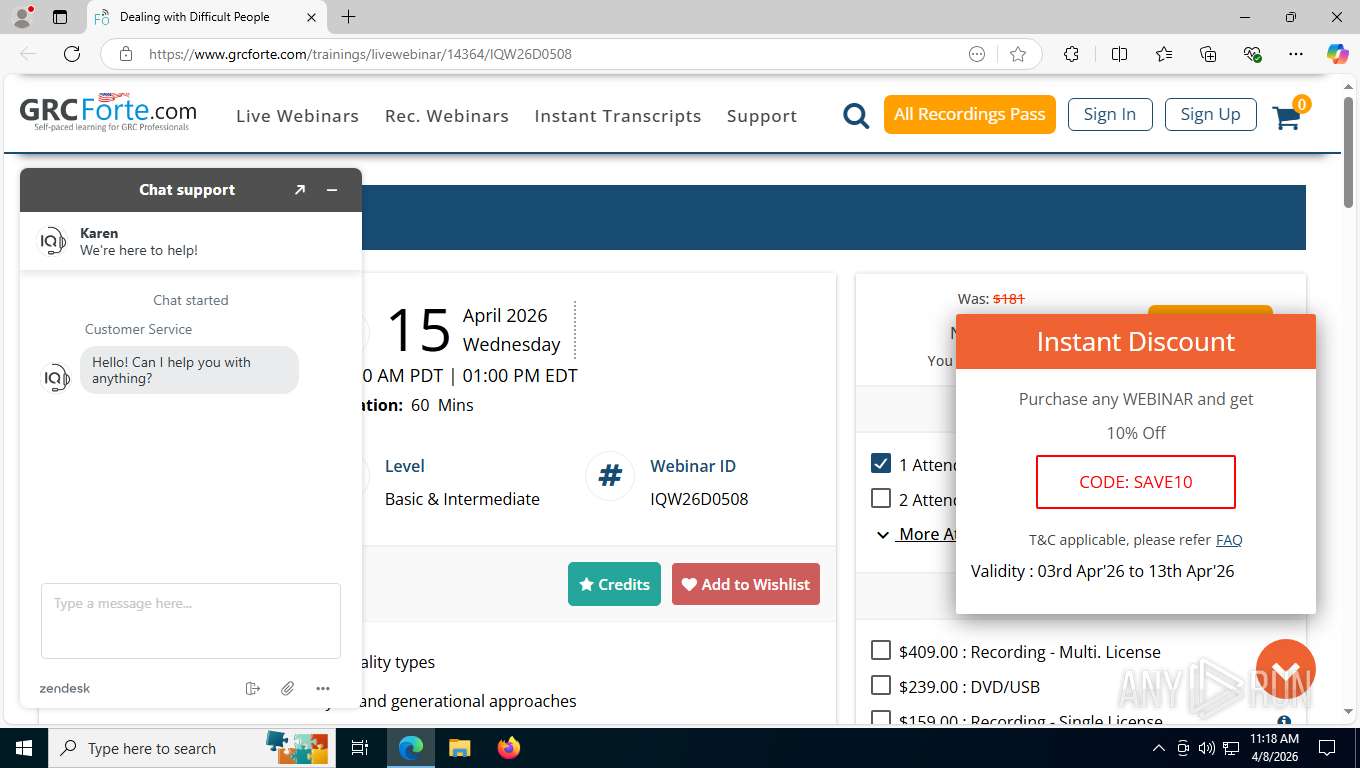Go to GRCForte.com home logo
Screen dimensions: 1360x768
tap(108, 114)
